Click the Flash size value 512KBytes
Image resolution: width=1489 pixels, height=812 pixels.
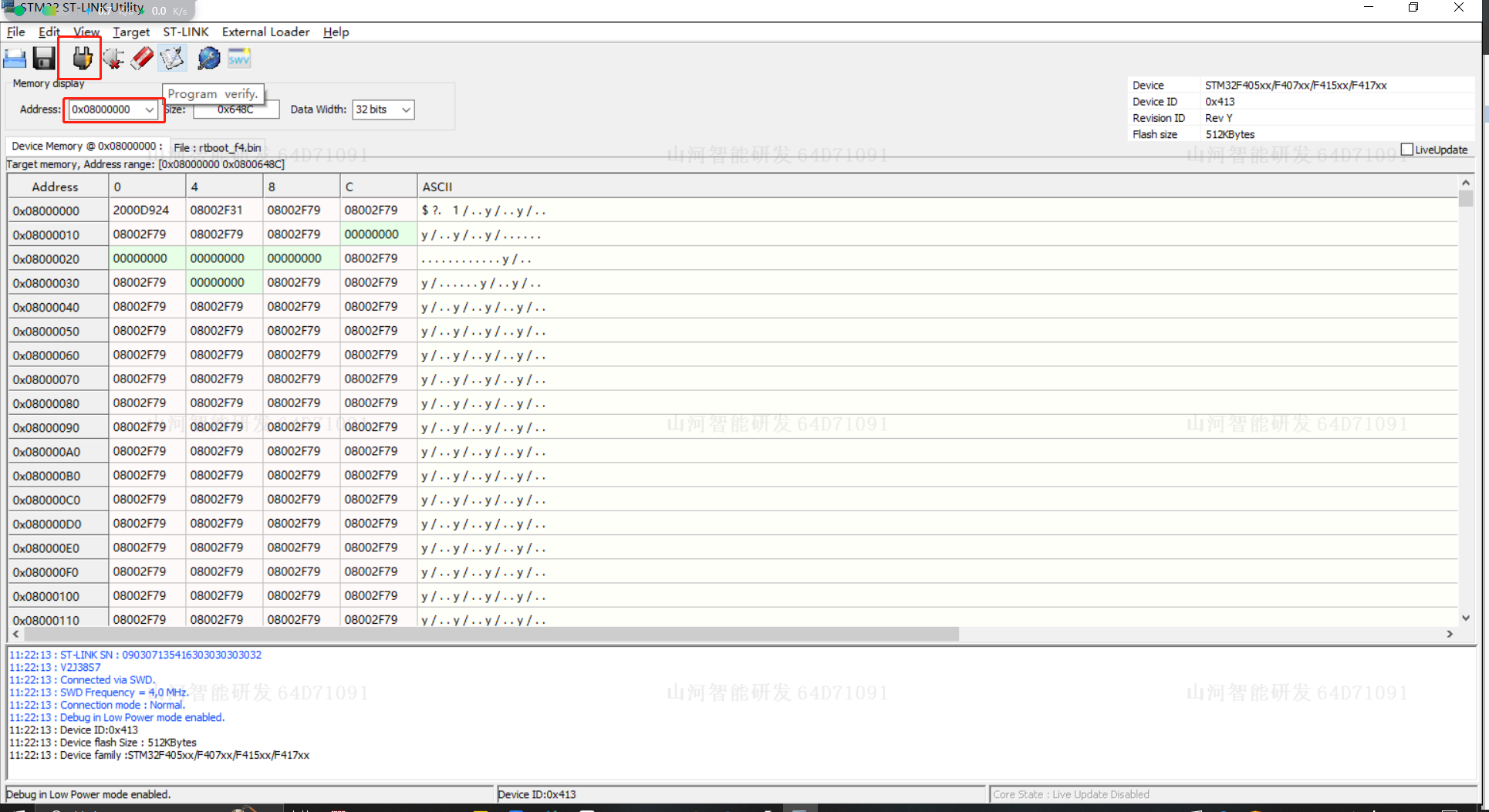(1230, 134)
